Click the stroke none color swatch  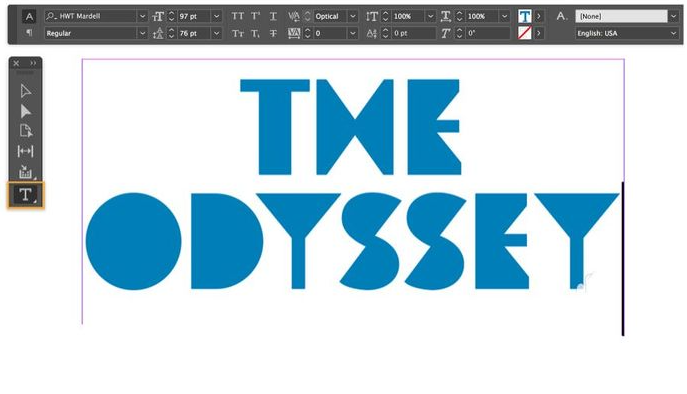(x=524, y=33)
